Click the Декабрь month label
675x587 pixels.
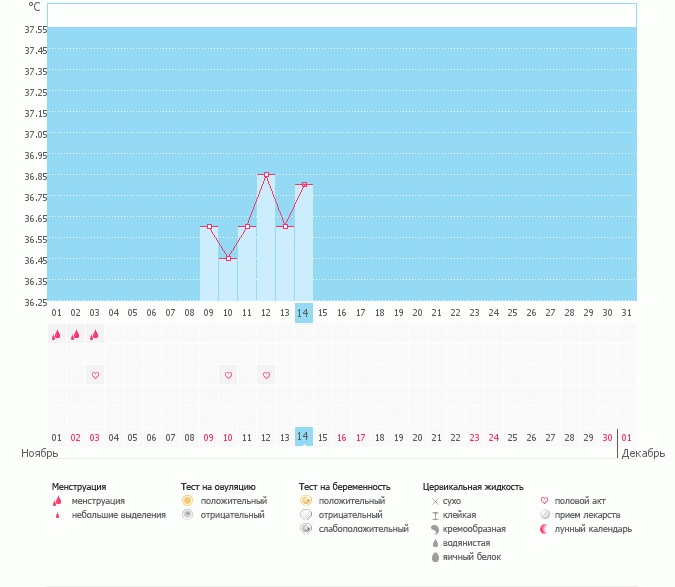(644, 454)
